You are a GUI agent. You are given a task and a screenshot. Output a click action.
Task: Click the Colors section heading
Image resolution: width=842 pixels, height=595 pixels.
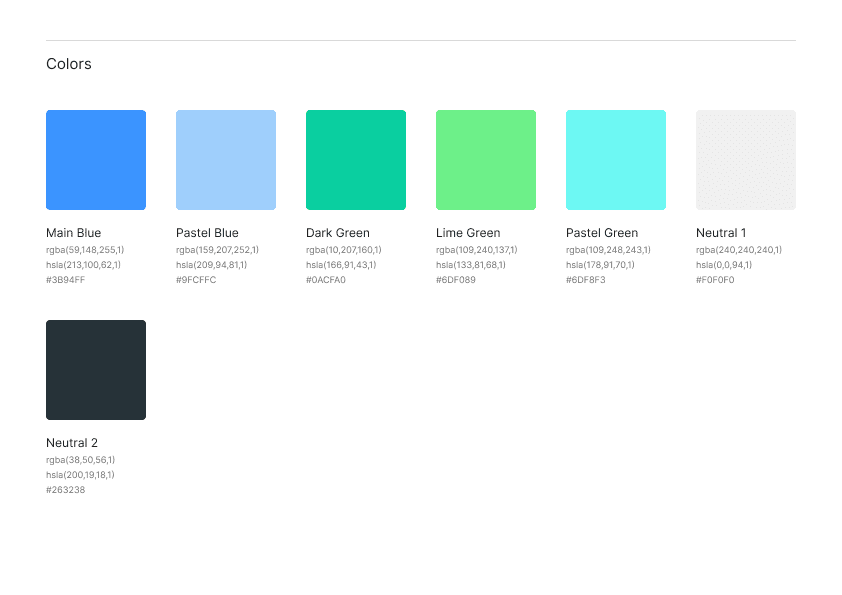pyautogui.click(x=69, y=64)
